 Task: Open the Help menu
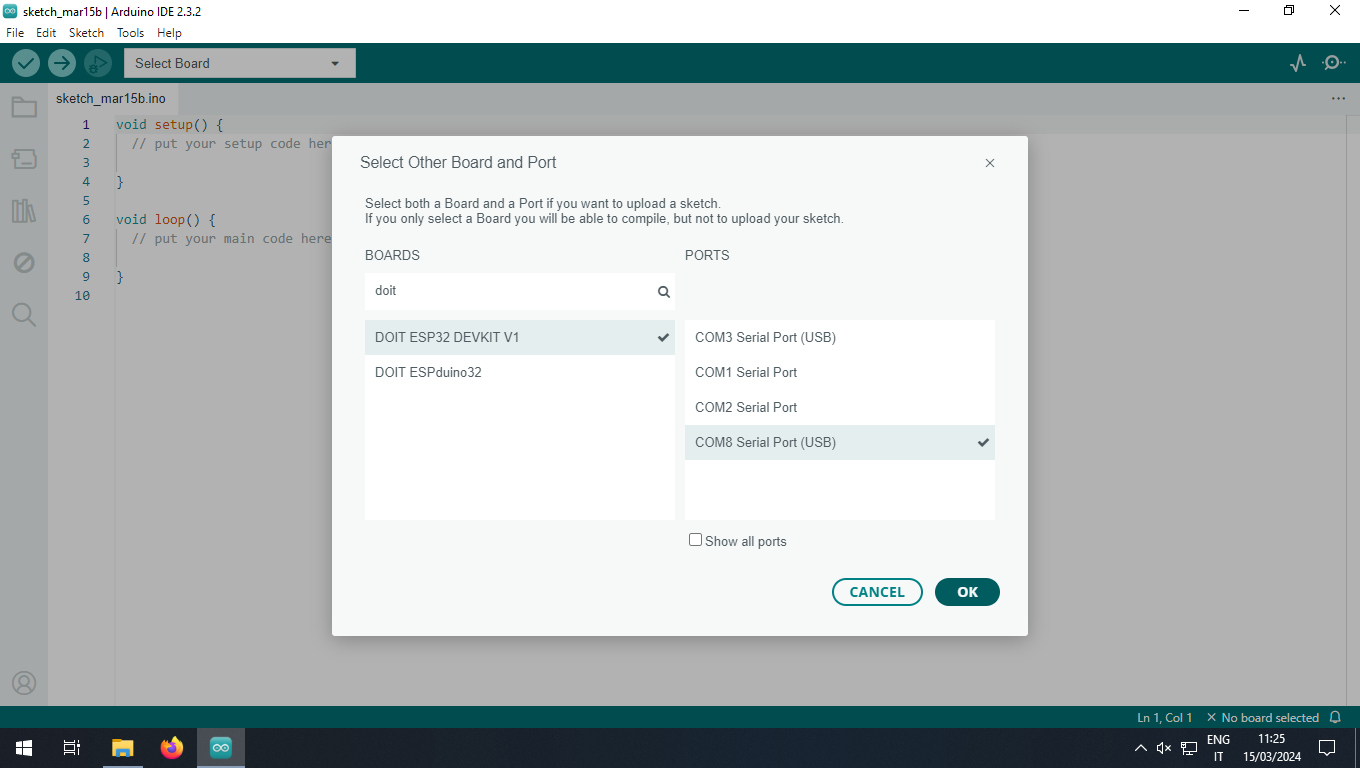pos(169,33)
